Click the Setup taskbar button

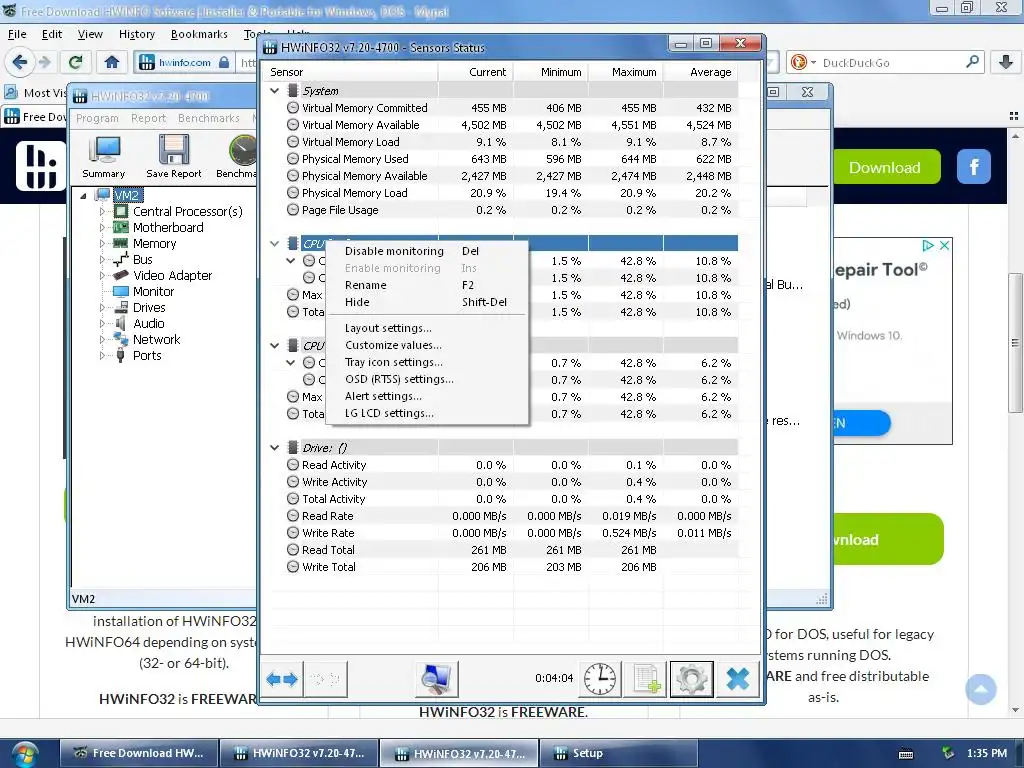(618, 754)
